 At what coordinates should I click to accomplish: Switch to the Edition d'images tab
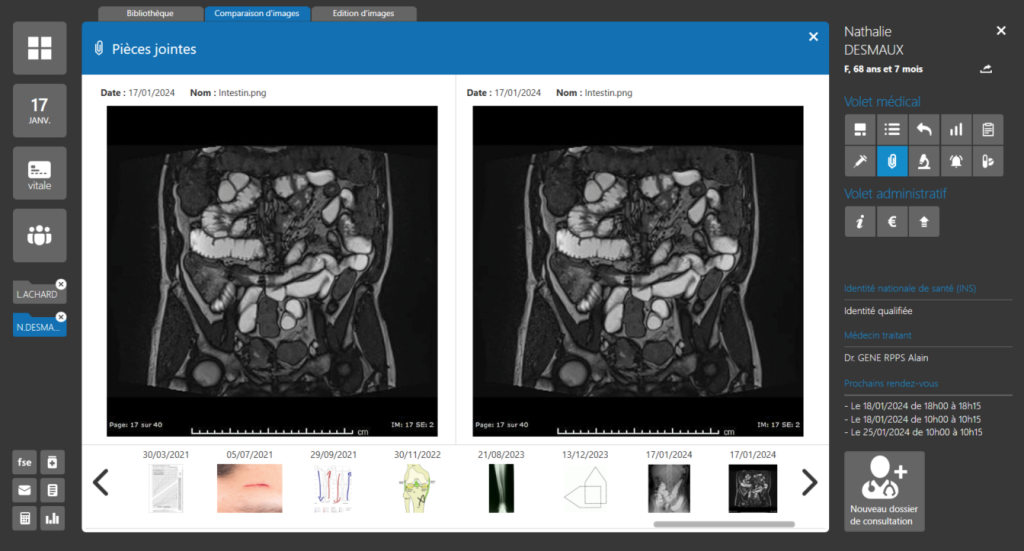[364, 14]
